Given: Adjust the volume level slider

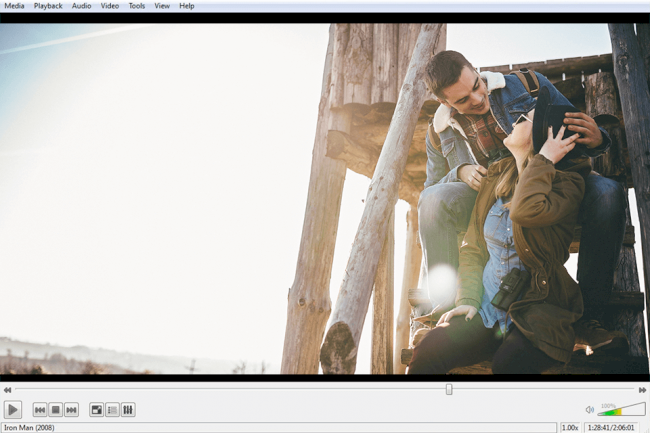Looking at the screenshot, I should [x=622, y=409].
